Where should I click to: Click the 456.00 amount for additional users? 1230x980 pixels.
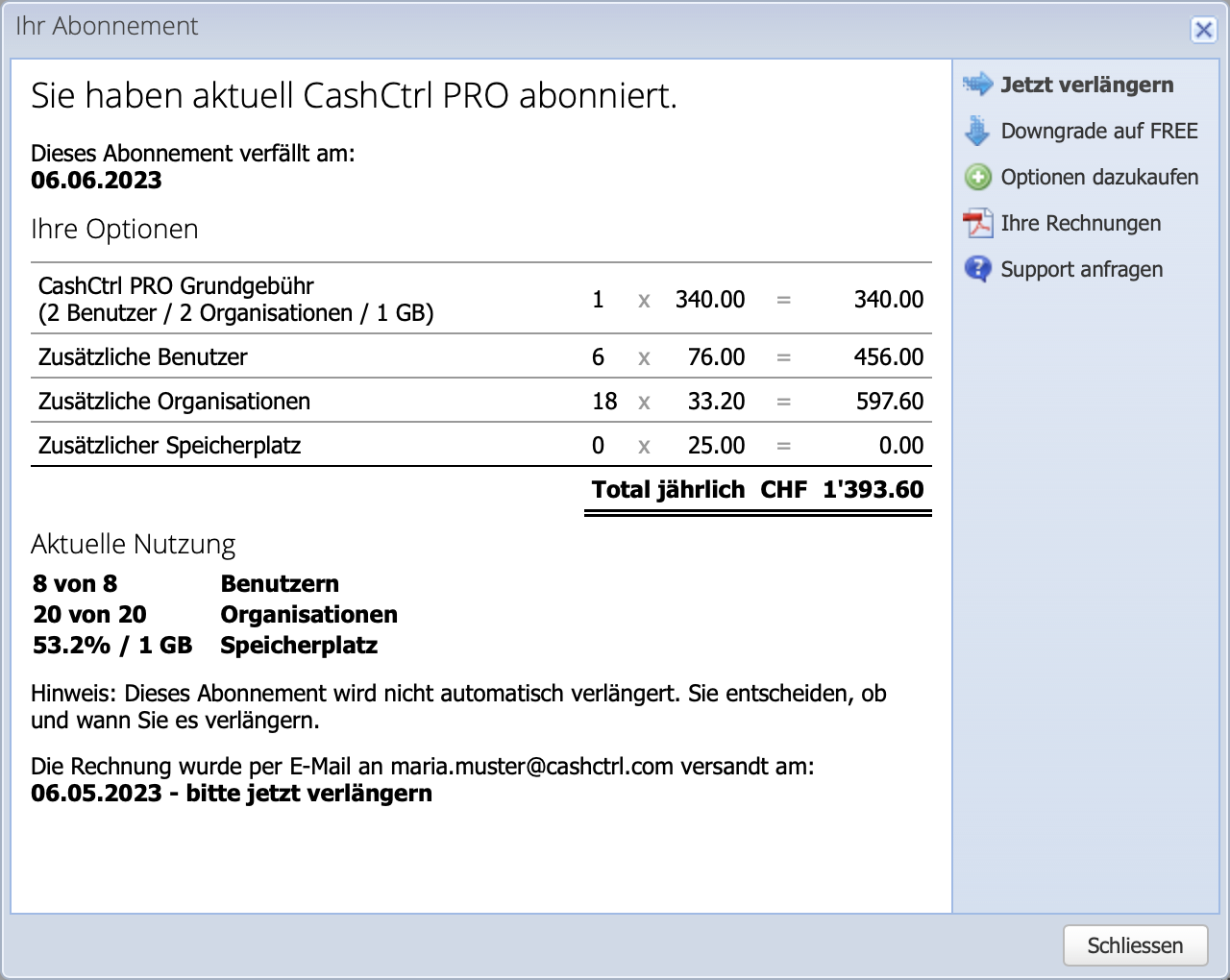click(x=889, y=357)
